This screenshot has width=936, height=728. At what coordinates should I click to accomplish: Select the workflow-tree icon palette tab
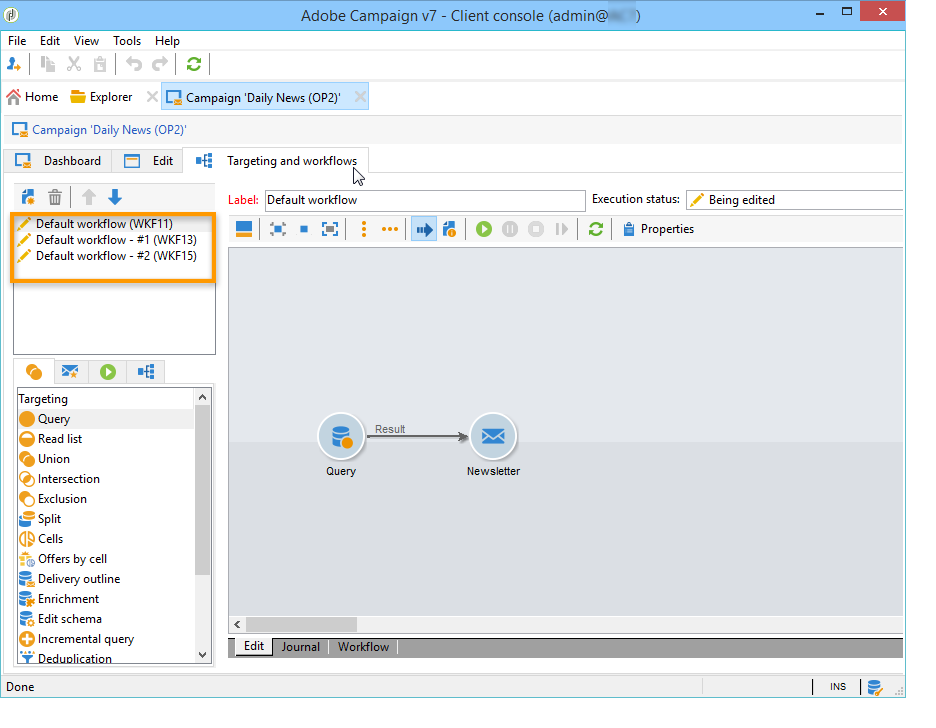[146, 372]
